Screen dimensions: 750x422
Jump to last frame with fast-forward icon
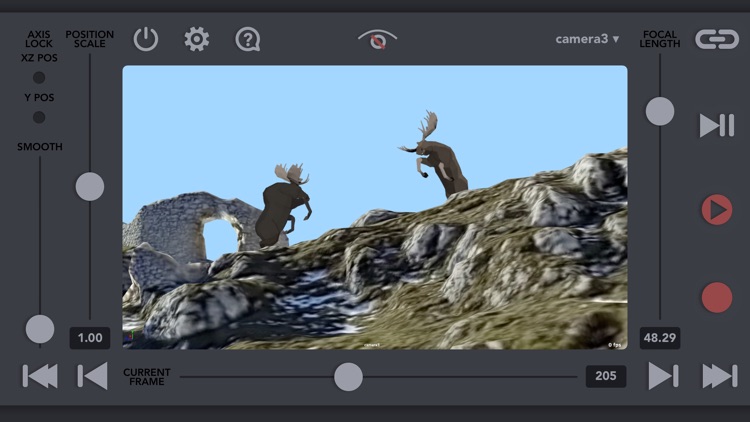coord(720,376)
